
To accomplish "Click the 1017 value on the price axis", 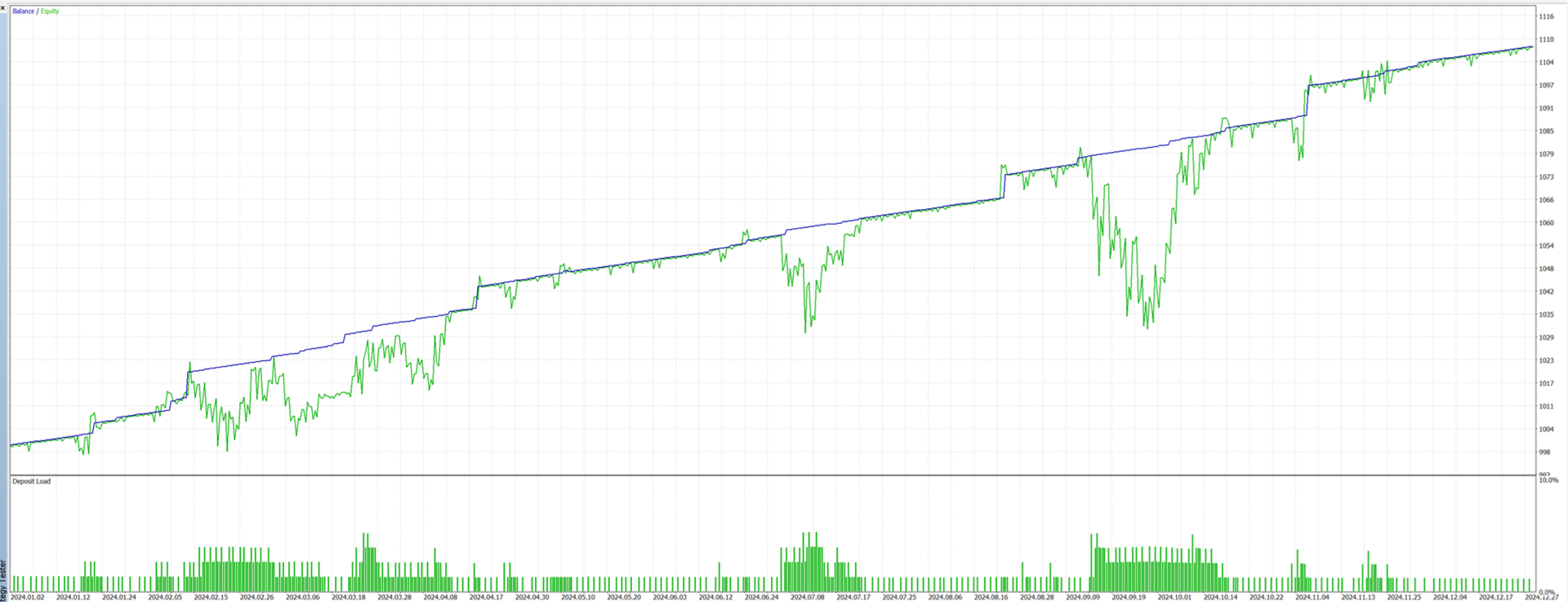I will 1546,383.
